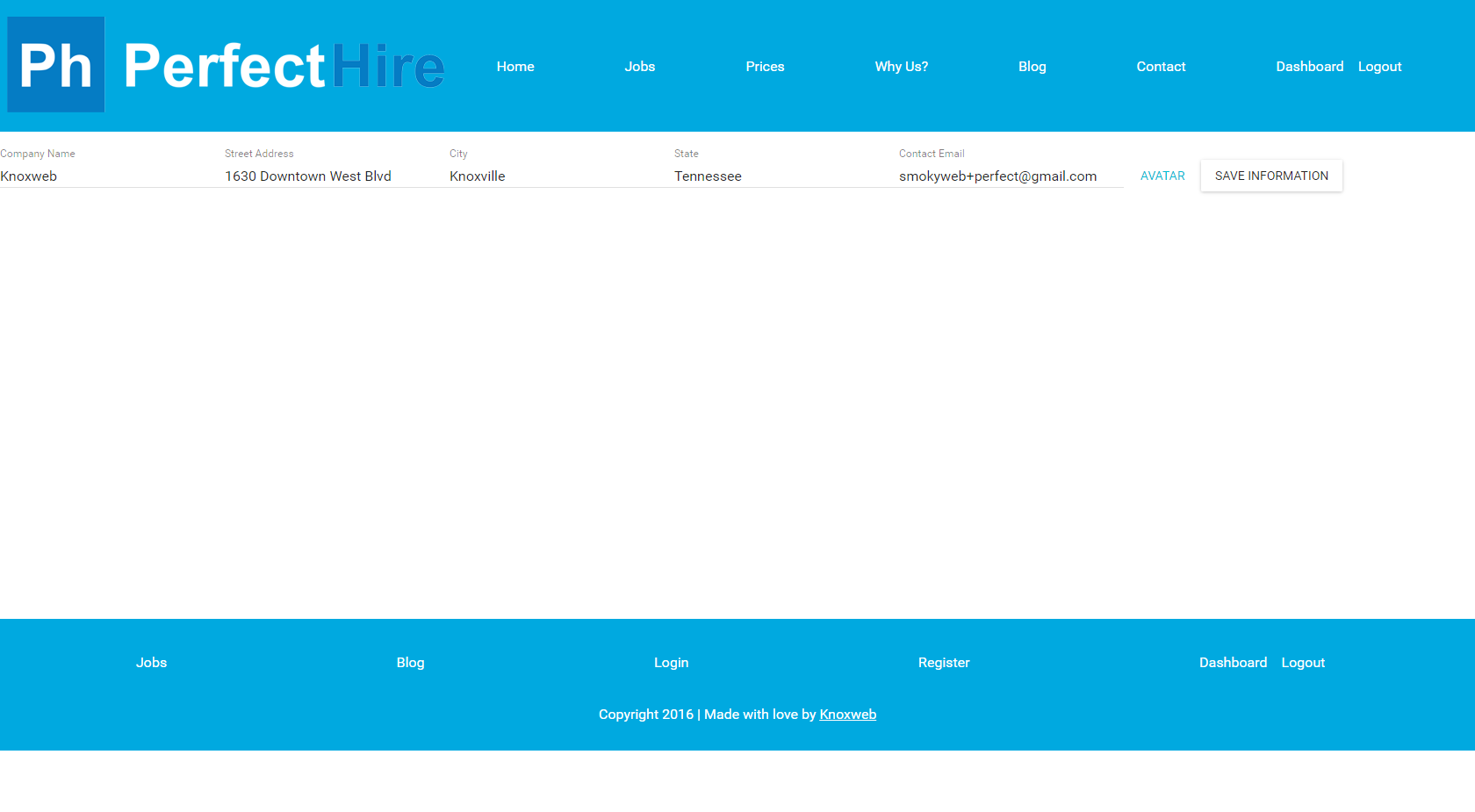Click the AVATAR upload button

pyautogui.click(x=1162, y=176)
